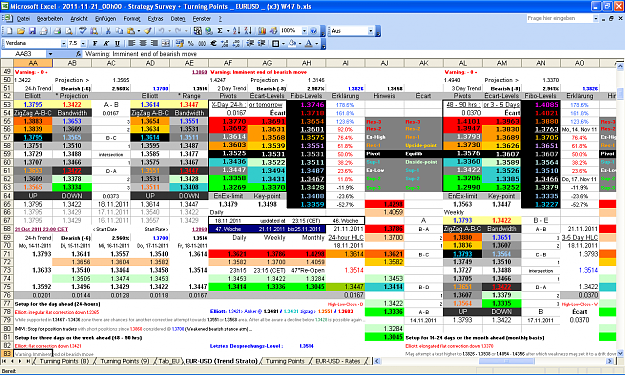625x375 pixels.
Task: Increase cell indent
Action: point(261,43)
